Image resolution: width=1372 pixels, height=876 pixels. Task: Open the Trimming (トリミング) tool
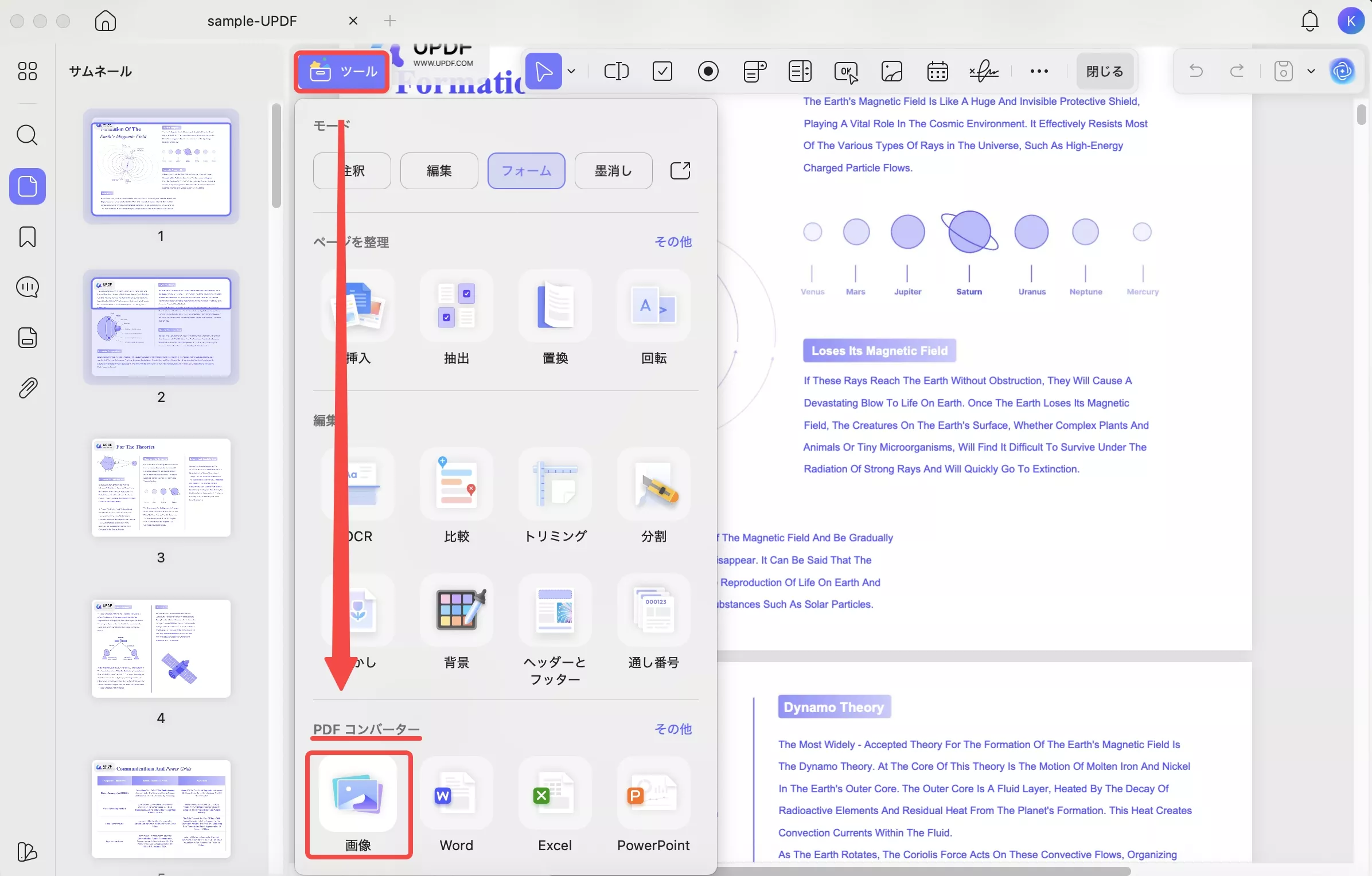tap(555, 484)
